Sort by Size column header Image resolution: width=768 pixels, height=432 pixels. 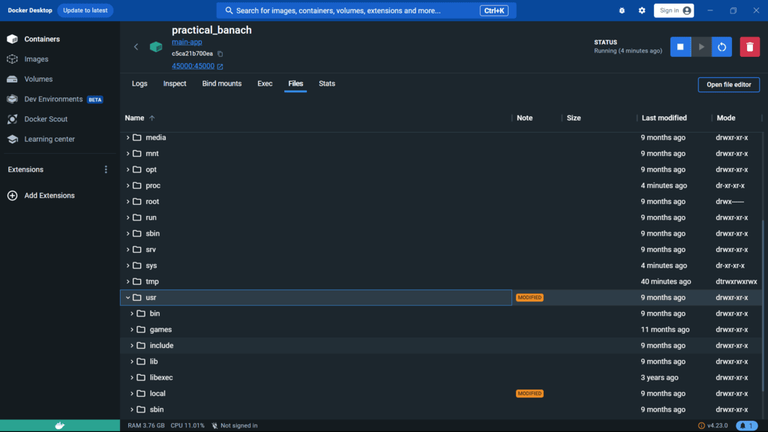click(574, 118)
